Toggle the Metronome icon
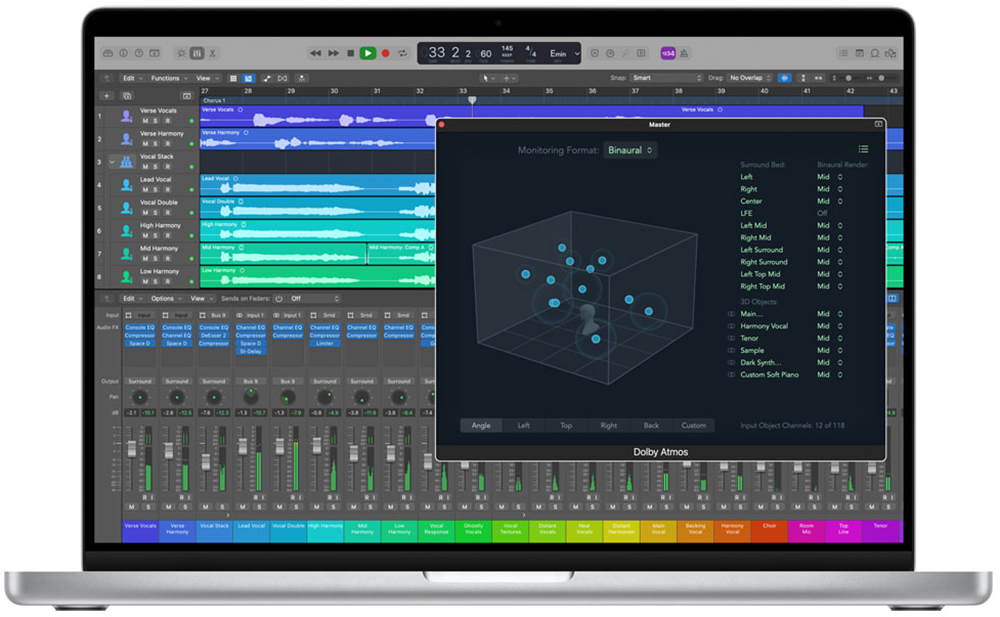 pos(684,54)
